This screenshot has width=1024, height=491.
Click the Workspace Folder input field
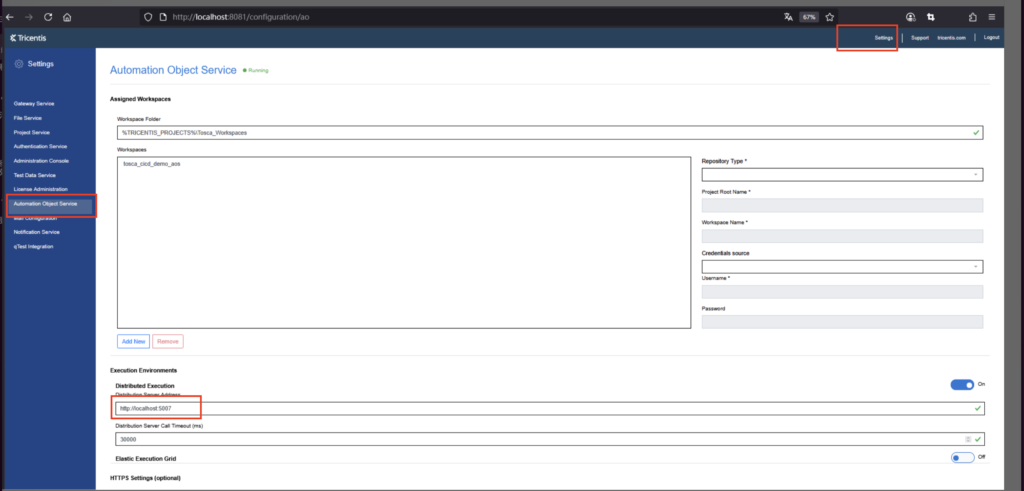click(550, 133)
